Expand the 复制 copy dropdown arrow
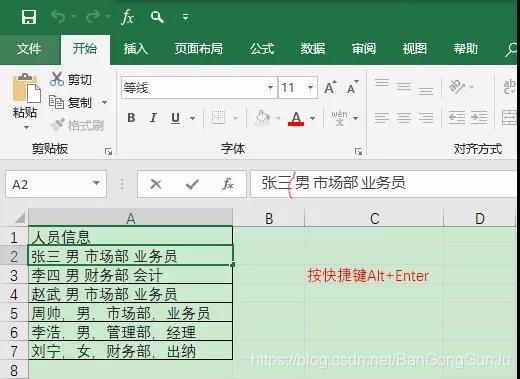 [x=104, y=102]
